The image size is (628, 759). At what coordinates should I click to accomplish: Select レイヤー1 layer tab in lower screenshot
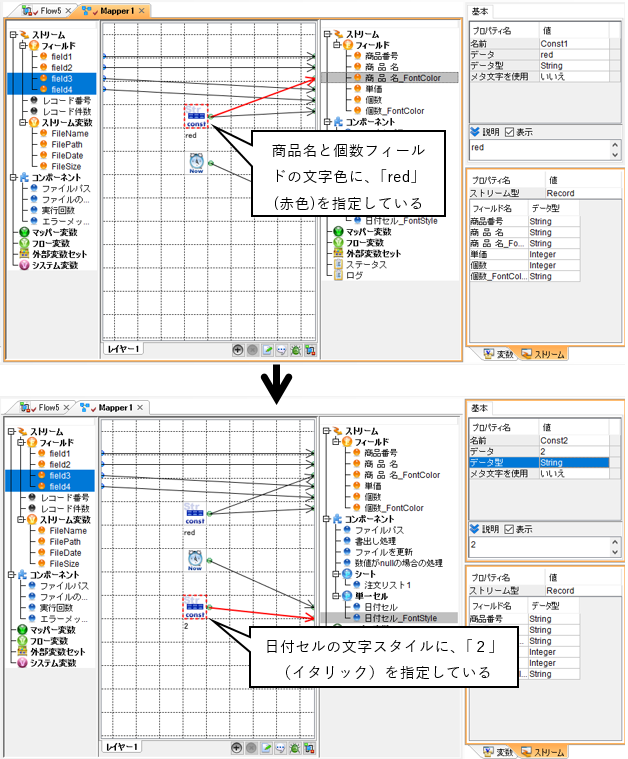coord(122,747)
